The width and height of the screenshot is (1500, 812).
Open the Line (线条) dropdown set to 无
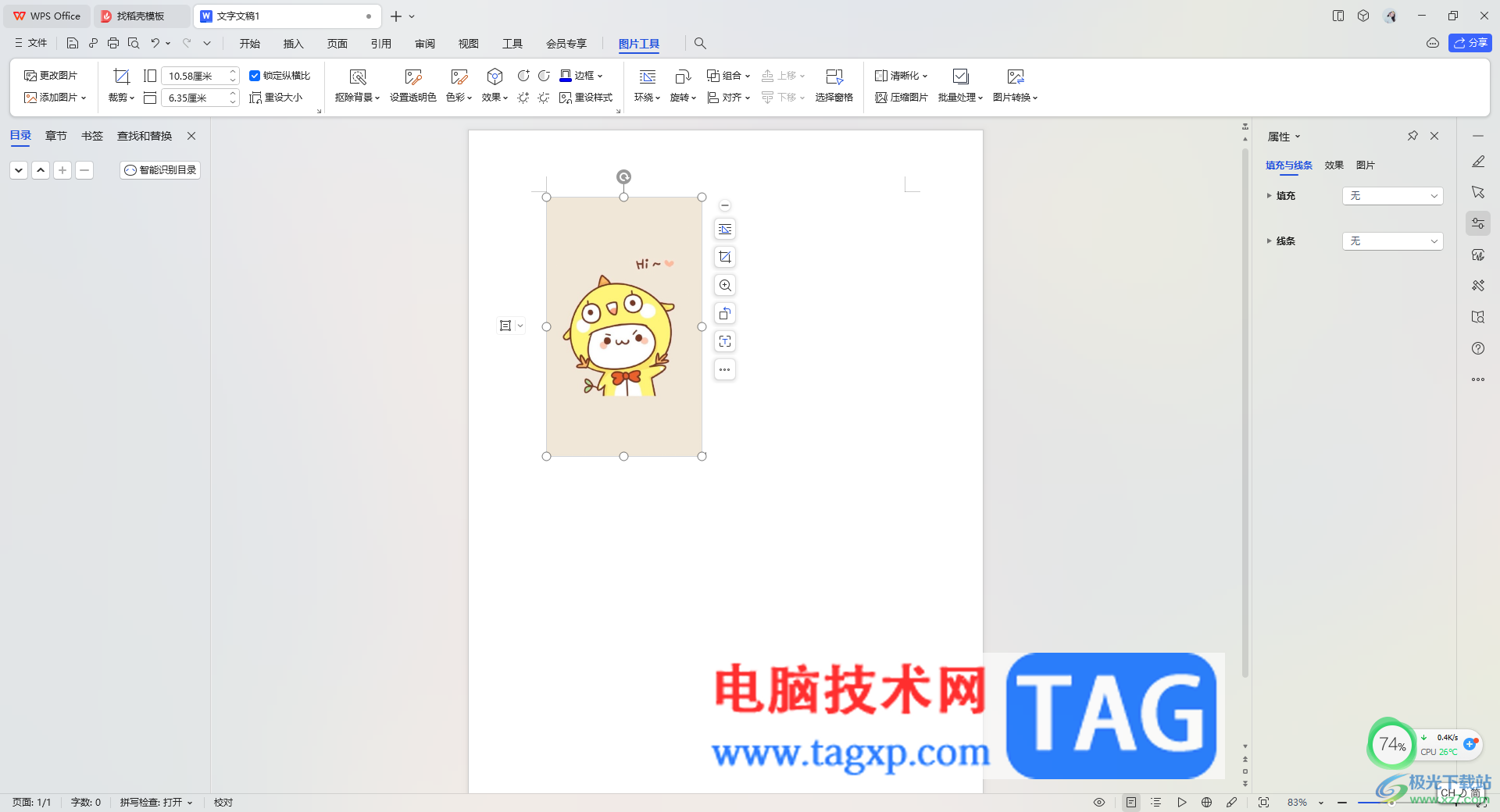click(x=1392, y=241)
